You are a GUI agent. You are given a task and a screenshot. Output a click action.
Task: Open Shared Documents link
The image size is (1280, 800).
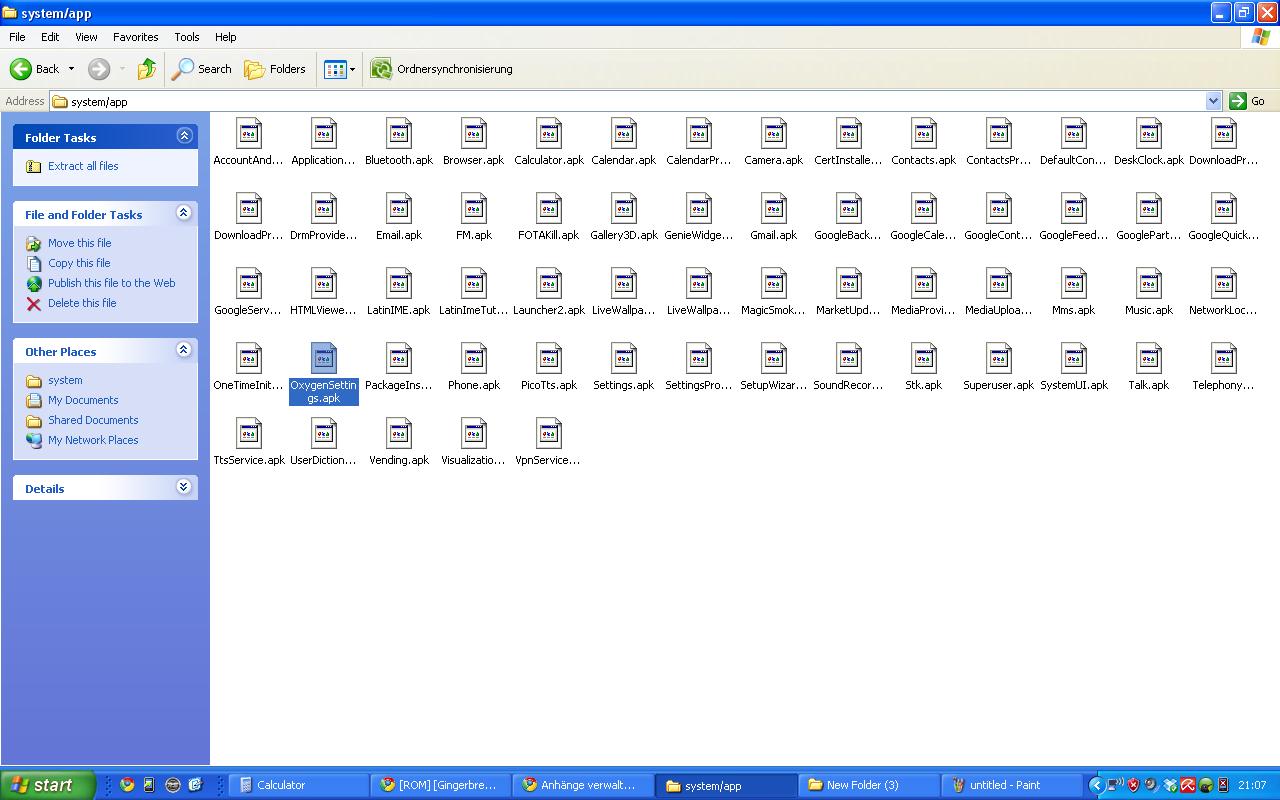[93, 420]
